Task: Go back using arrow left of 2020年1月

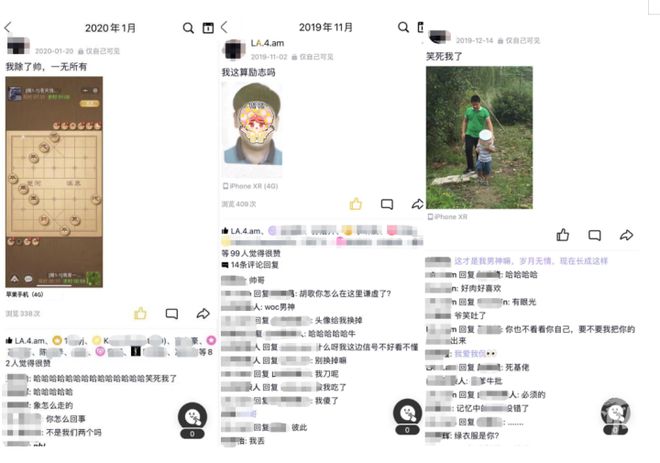Action: click(8, 28)
